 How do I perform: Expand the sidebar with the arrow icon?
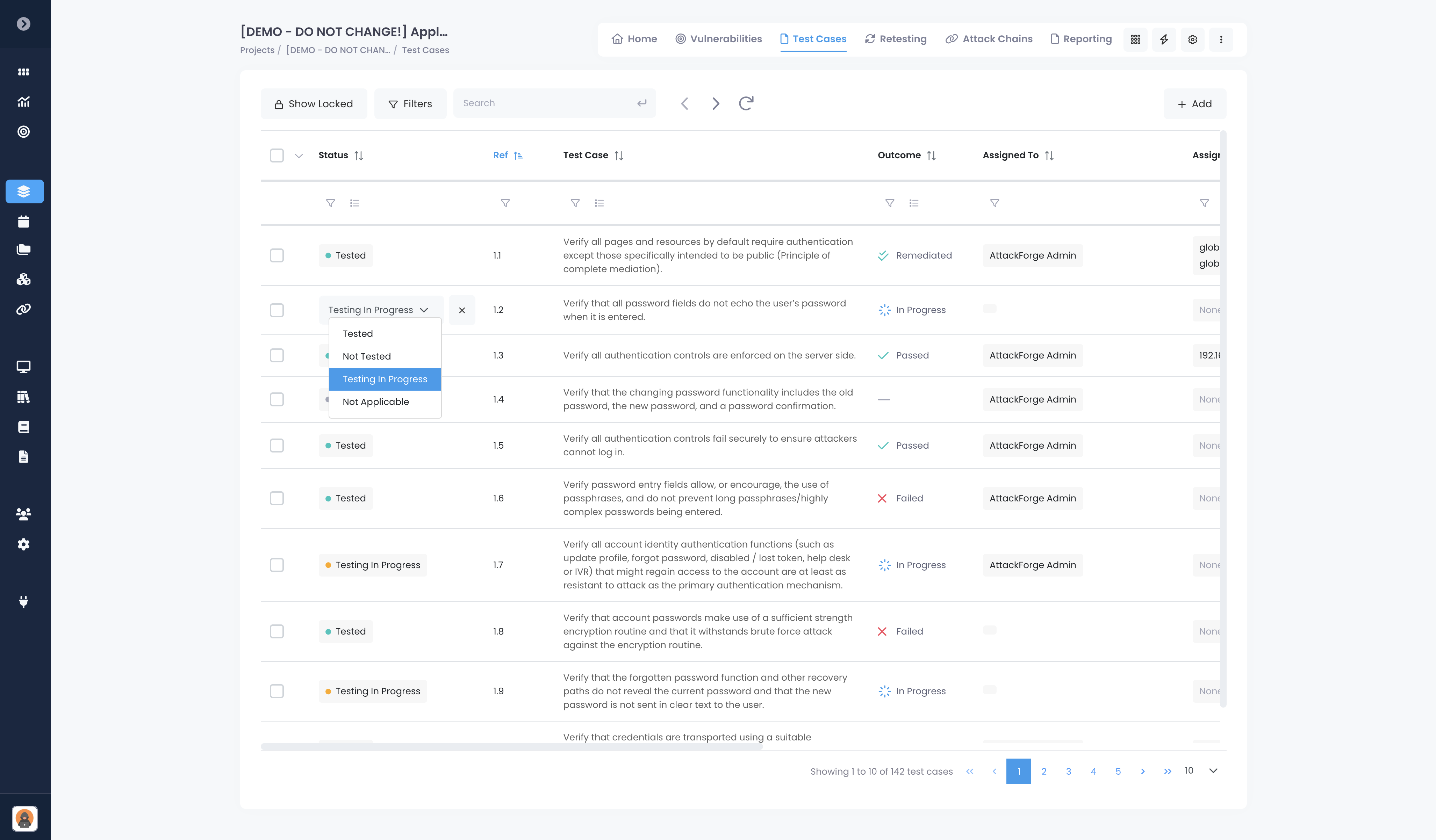click(x=23, y=24)
